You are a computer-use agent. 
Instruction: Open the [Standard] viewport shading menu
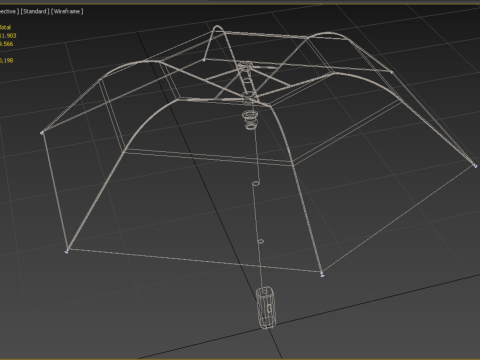click(x=35, y=11)
